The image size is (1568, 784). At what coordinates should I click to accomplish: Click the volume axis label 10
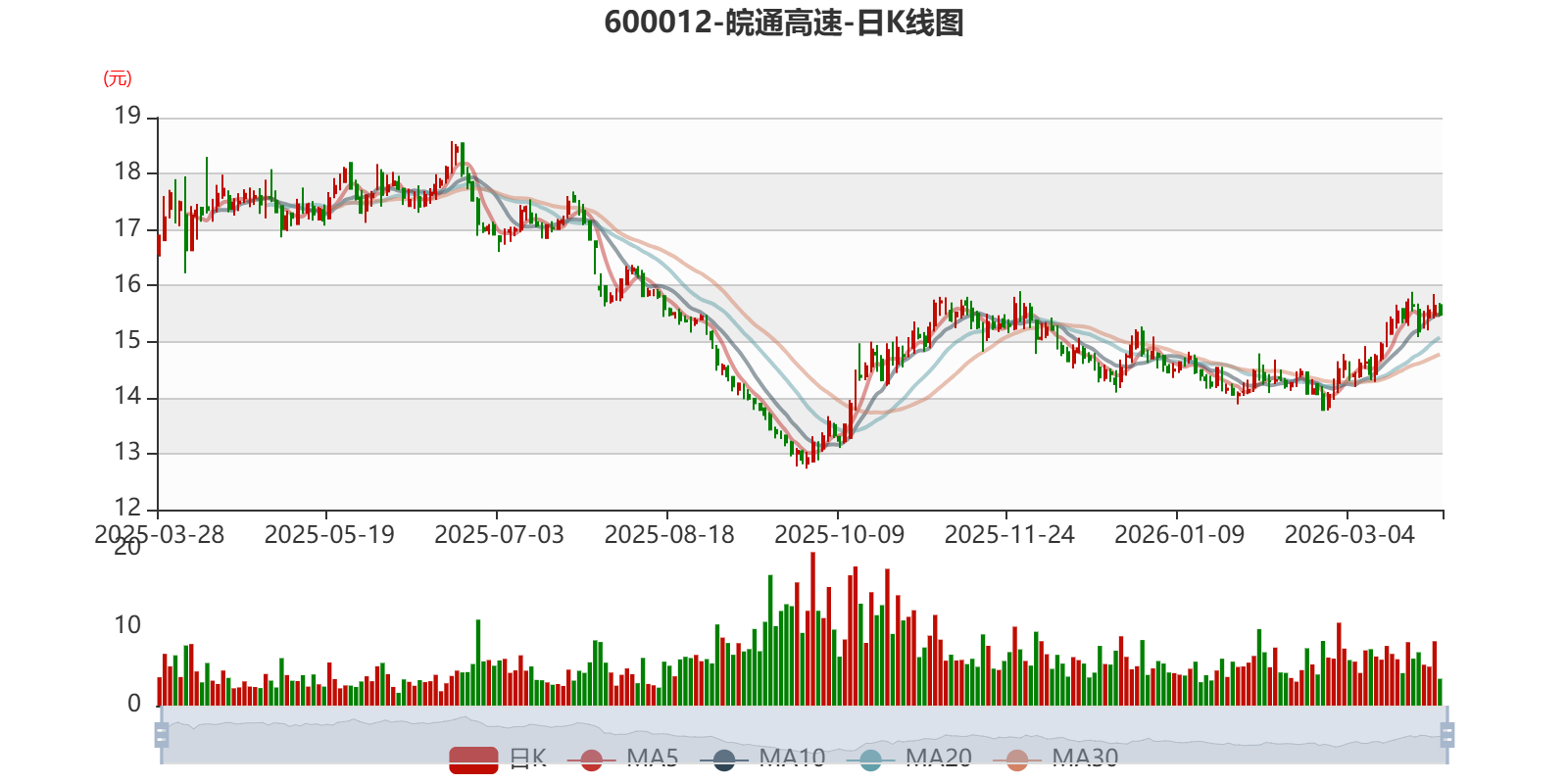127,625
